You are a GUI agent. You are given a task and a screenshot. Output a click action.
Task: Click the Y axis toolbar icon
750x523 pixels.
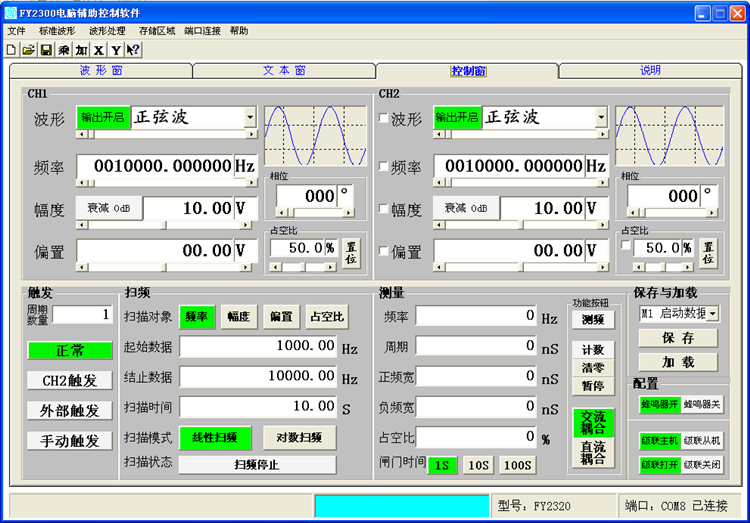click(116, 50)
